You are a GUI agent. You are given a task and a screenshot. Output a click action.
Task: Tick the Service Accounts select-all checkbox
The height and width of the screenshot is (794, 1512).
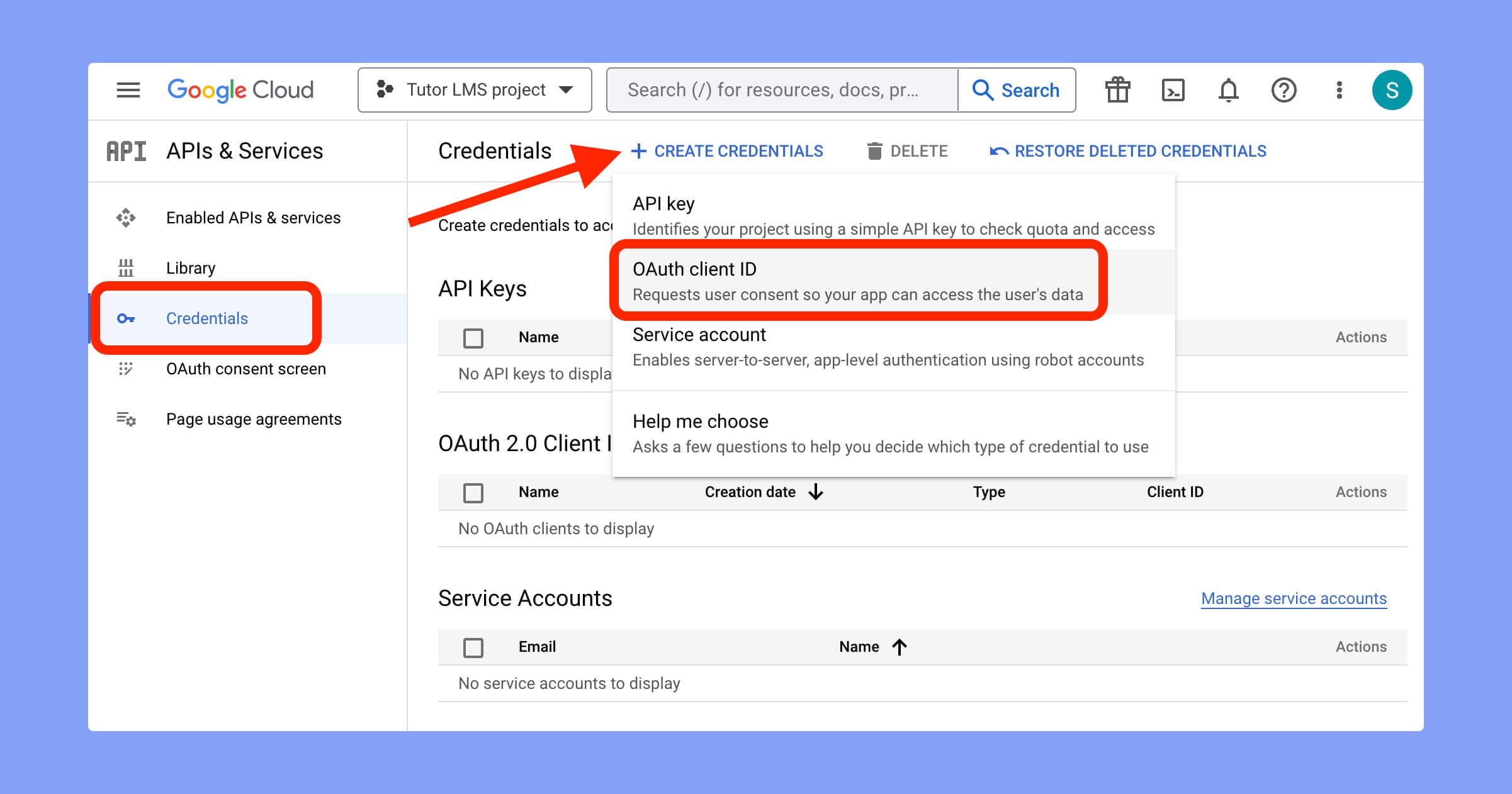click(473, 647)
